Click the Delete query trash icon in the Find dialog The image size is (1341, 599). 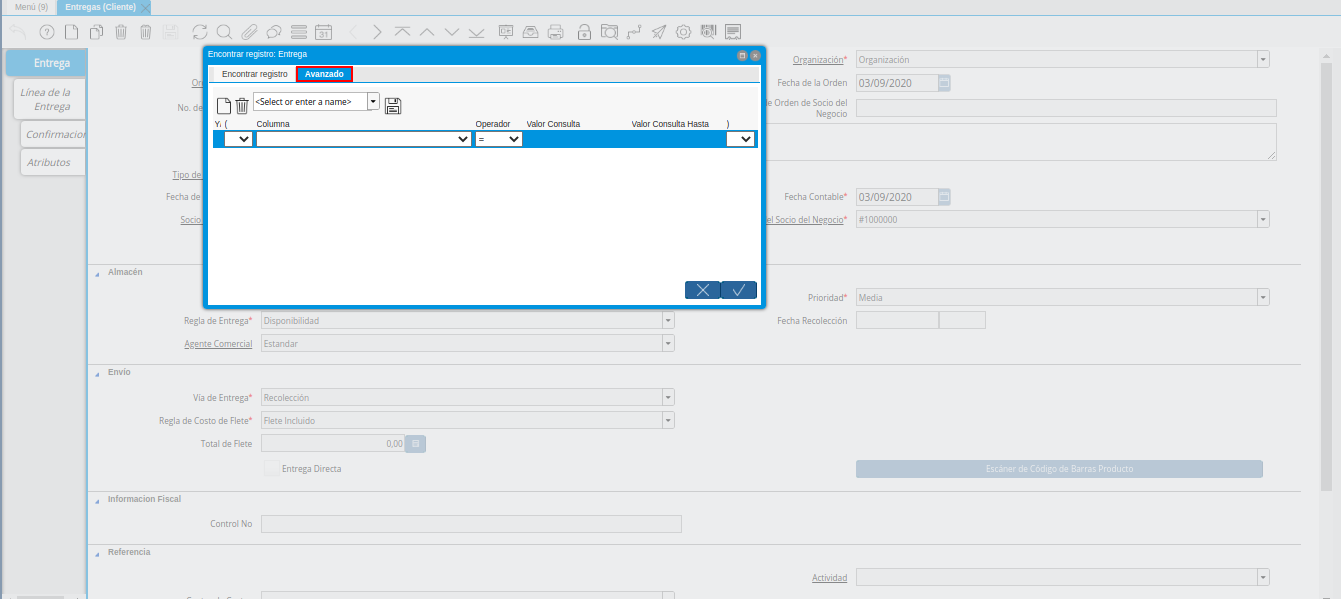(x=241, y=105)
